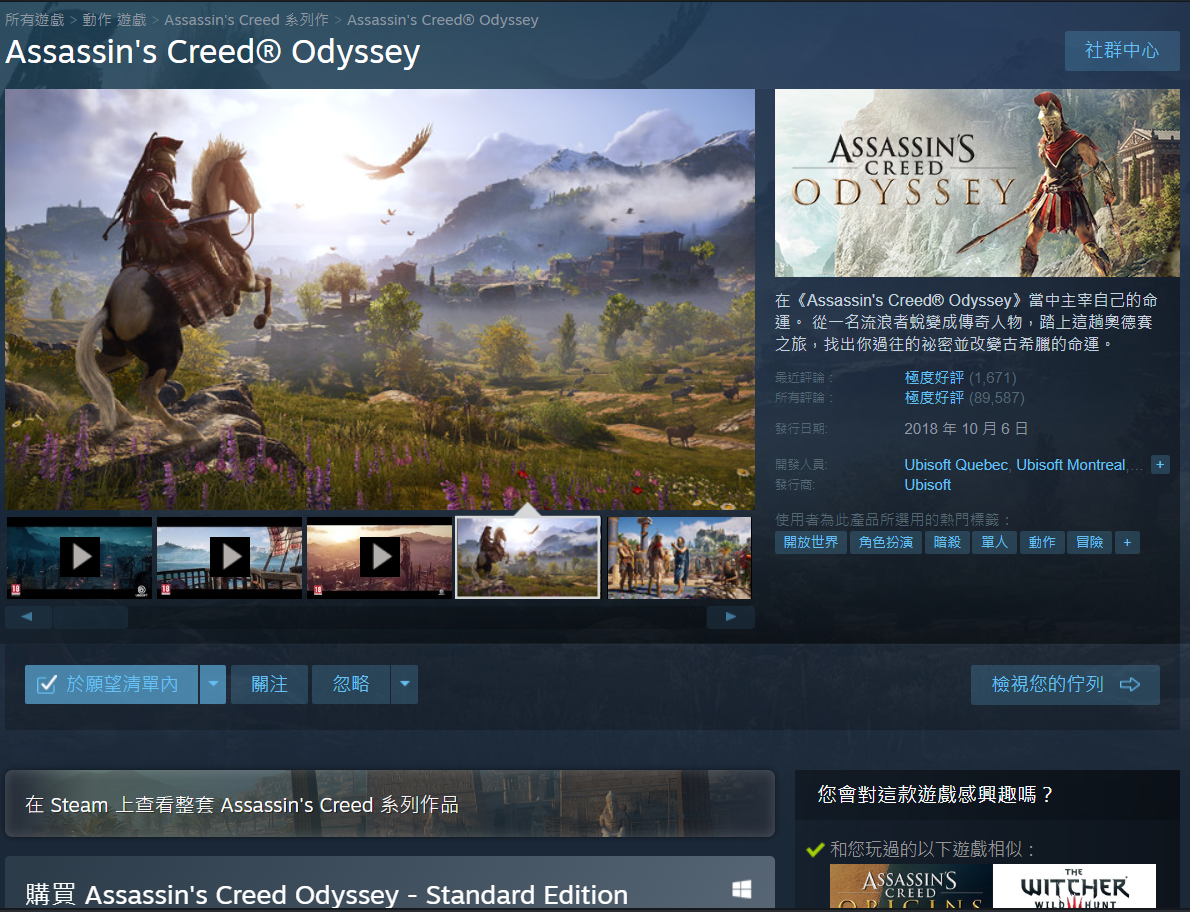This screenshot has height=912, width=1190.
Task: Open the Ubisoft publisher link
Action: click(x=927, y=485)
